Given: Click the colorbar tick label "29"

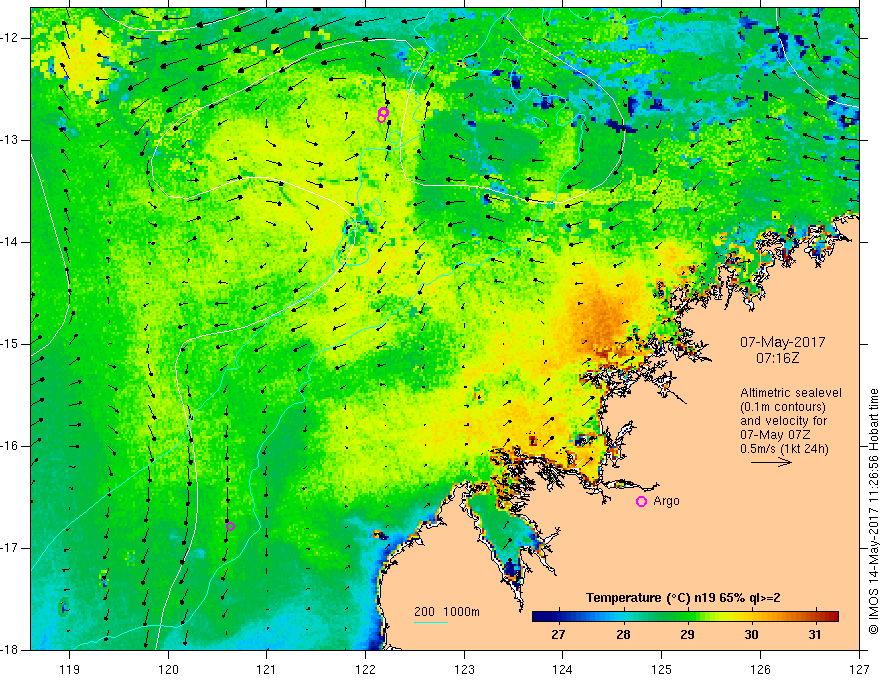Looking at the screenshot, I should tap(687, 635).
